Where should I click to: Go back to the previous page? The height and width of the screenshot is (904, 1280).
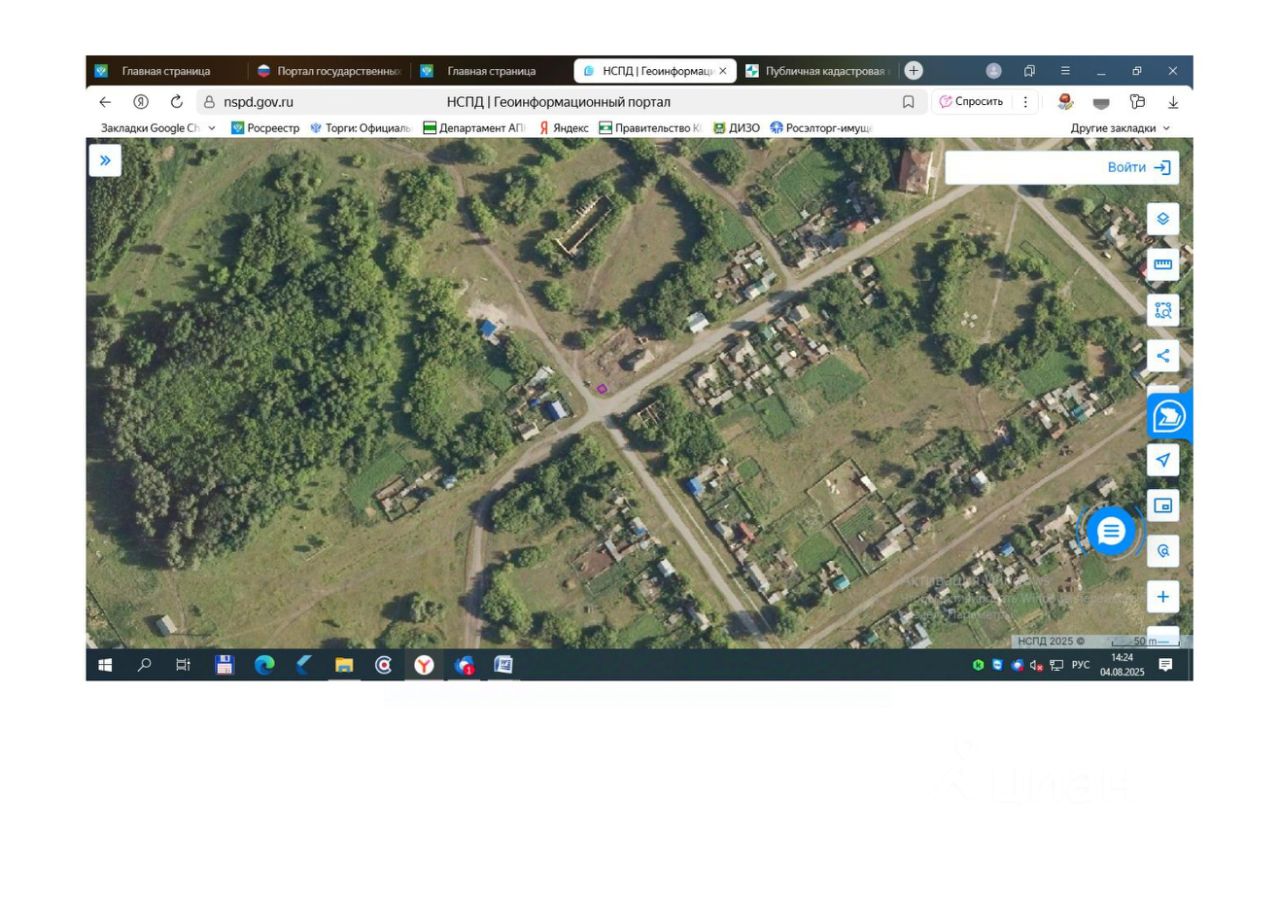pos(105,102)
